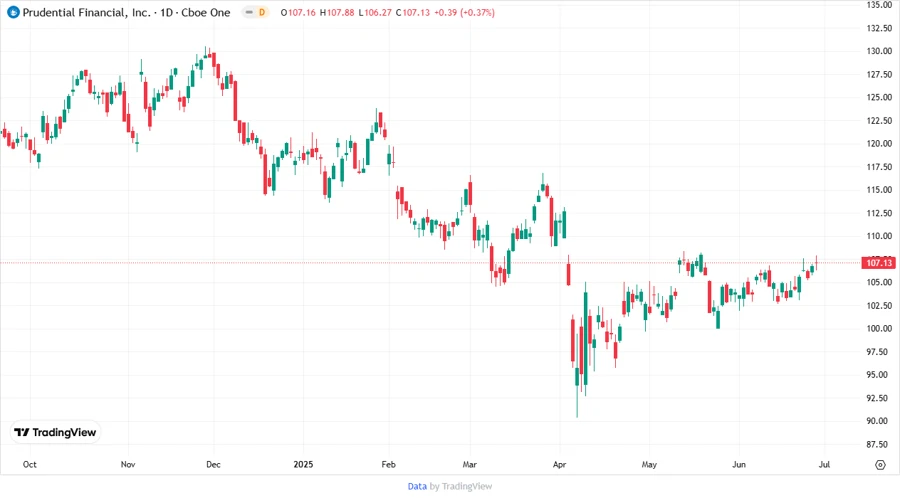Image resolution: width=900 pixels, height=498 pixels.
Task: Click the Jul label on time axis
Action: [824, 465]
